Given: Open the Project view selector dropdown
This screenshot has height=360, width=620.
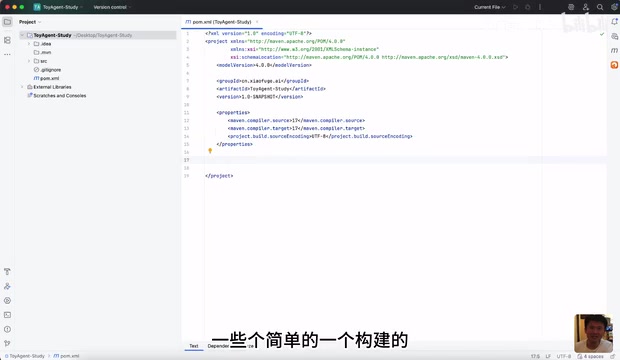Looking at the screenshot, I should click(x=30, y=22).
